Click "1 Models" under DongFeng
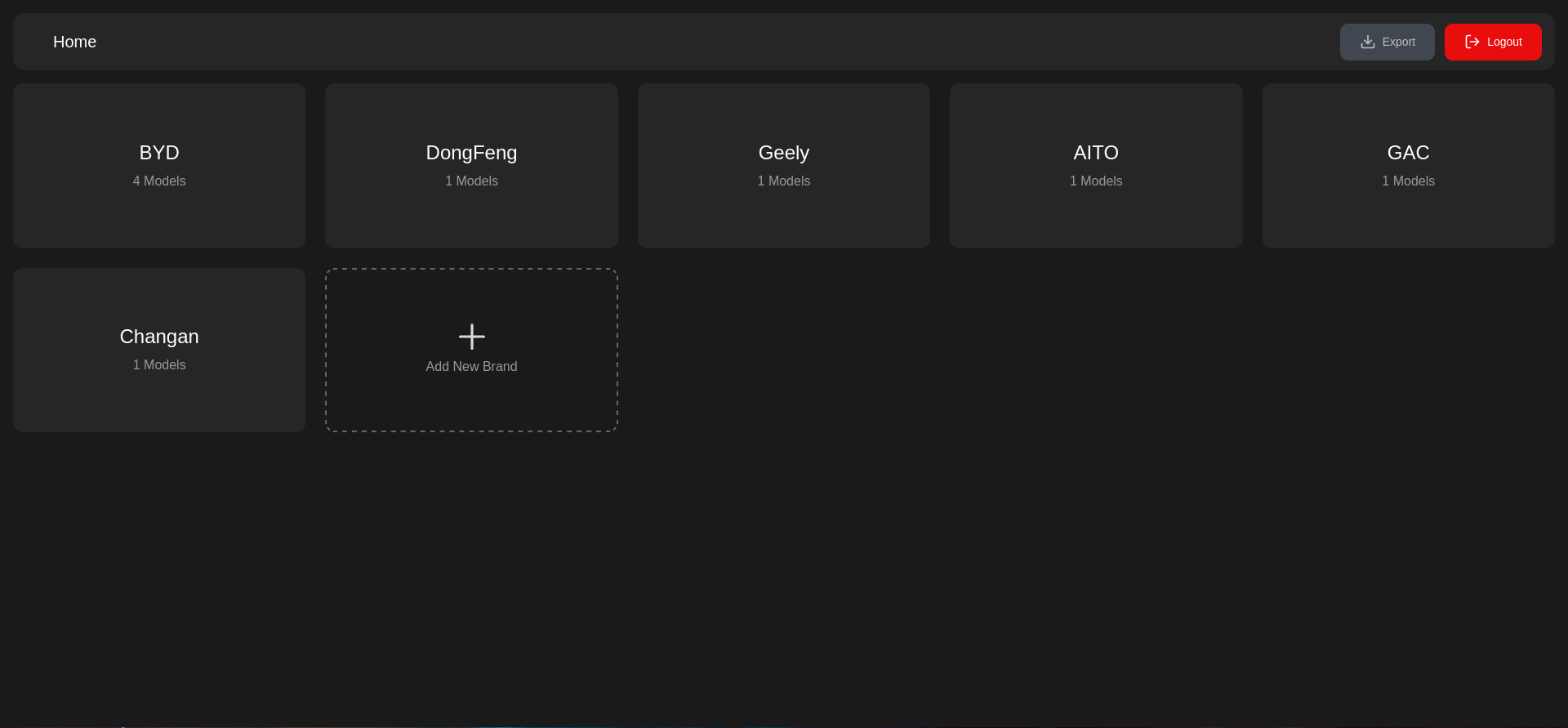The width and height of the screenshot is (1568, 728). [x=471, y=181]
